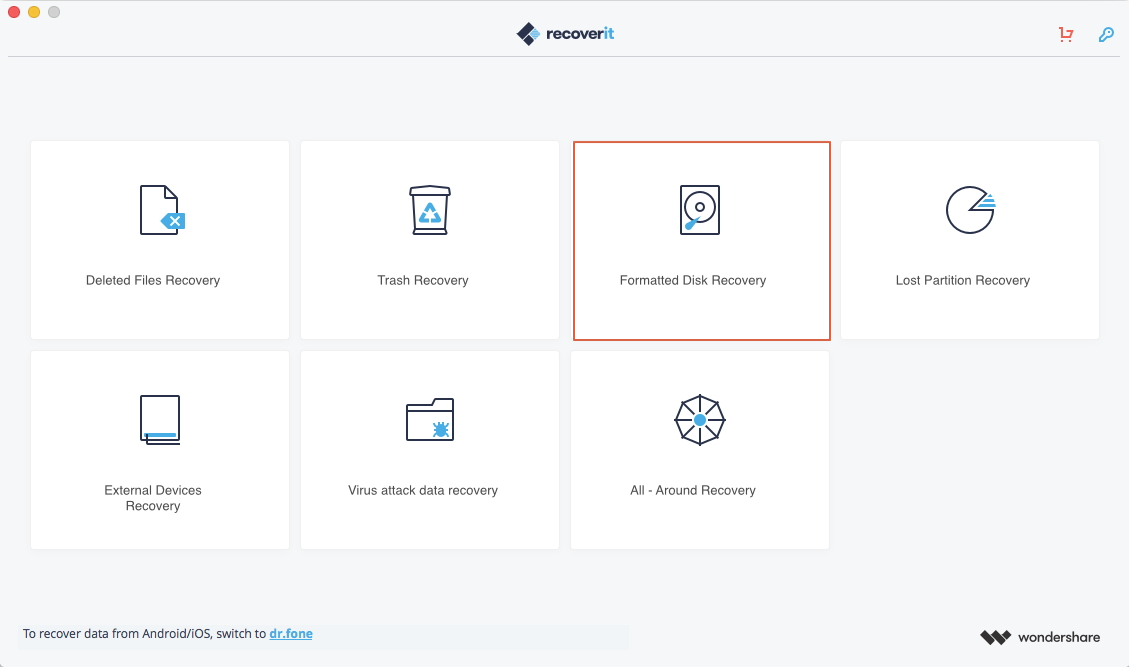Minimize the window with the yellow button
The image size is (1129, 667).
tap(34, 12)
